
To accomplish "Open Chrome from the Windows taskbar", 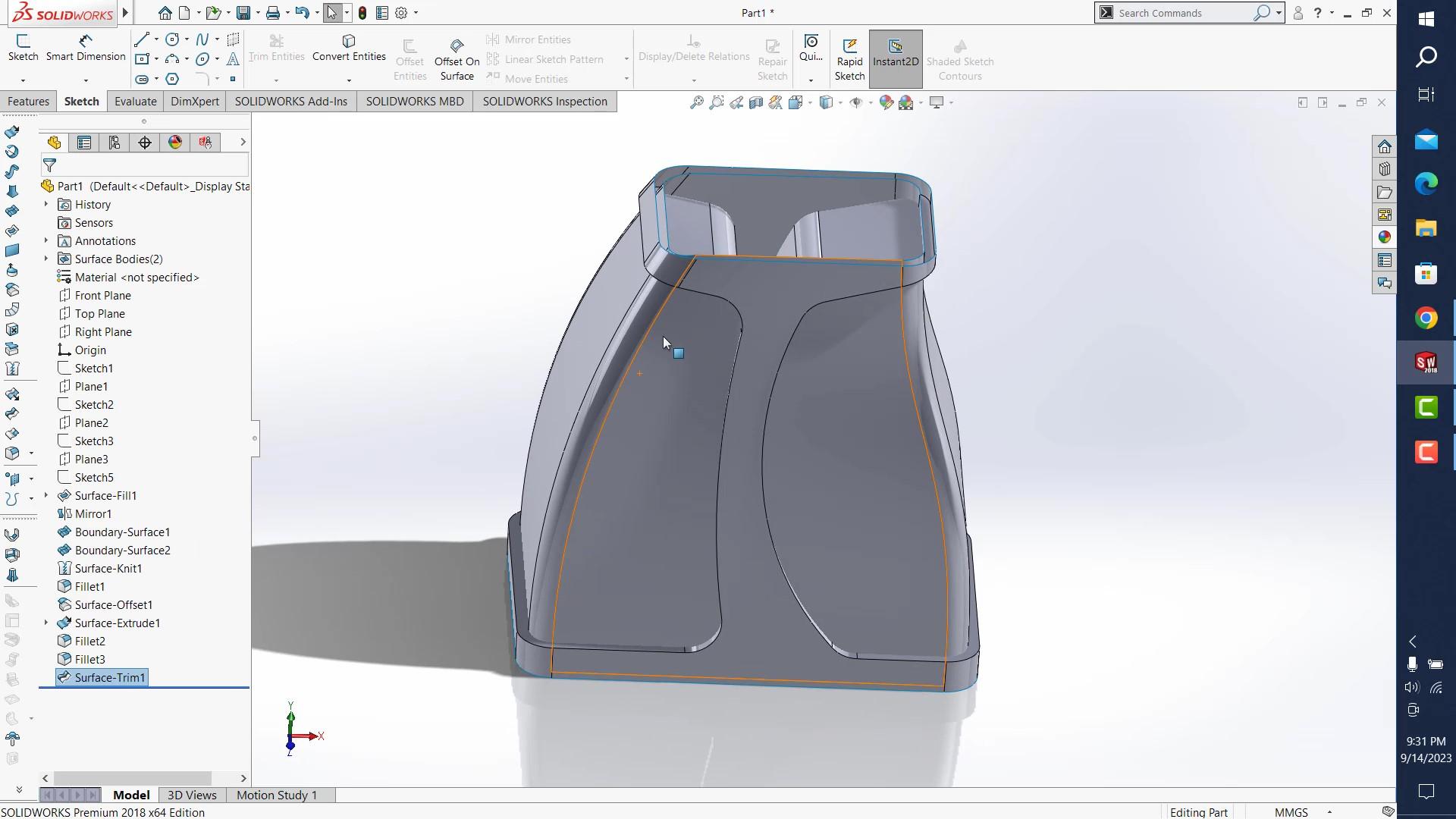I will 1426,318.
